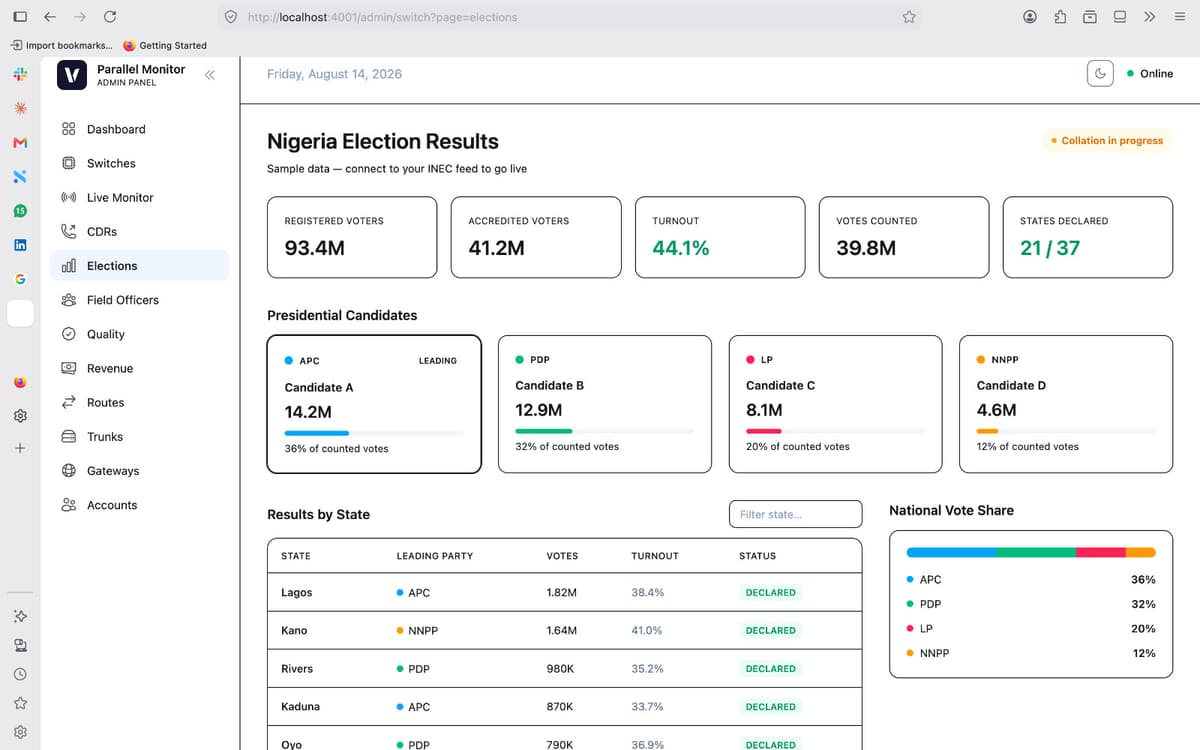Click the Gmail icon in browser sidebar
This screenshot has width=1200, height=750.
[20, 143]
